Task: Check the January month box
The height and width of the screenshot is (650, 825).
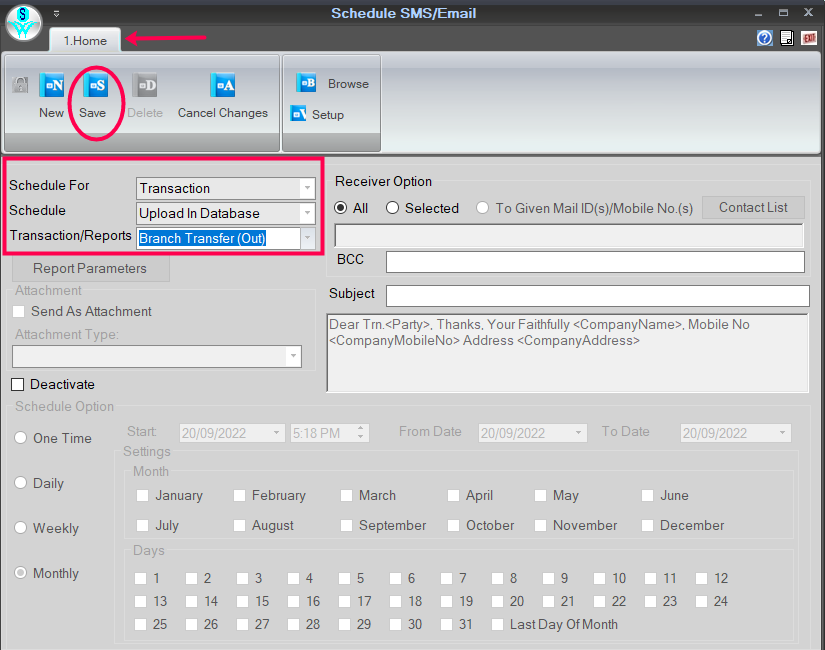Action: 142,495
